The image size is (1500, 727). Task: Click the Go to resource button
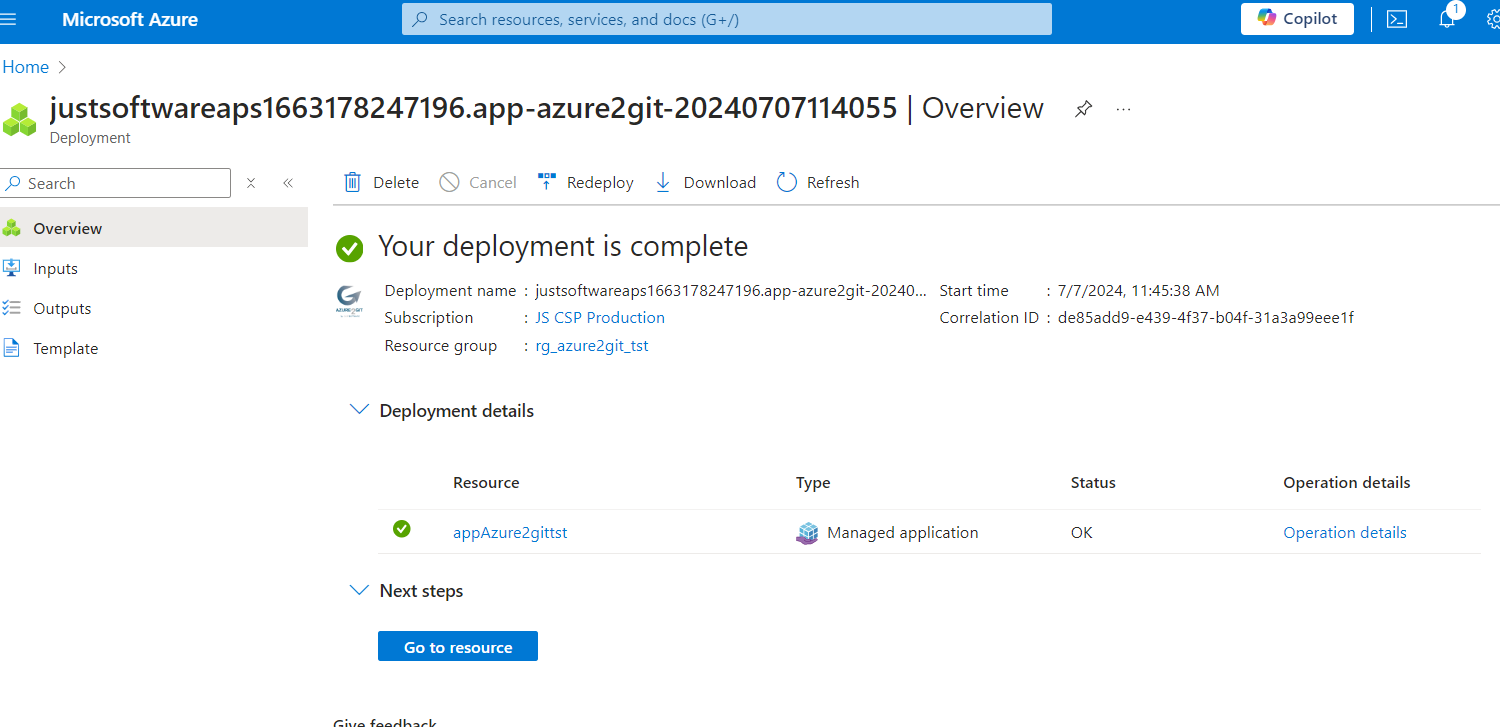pos(457,646)
